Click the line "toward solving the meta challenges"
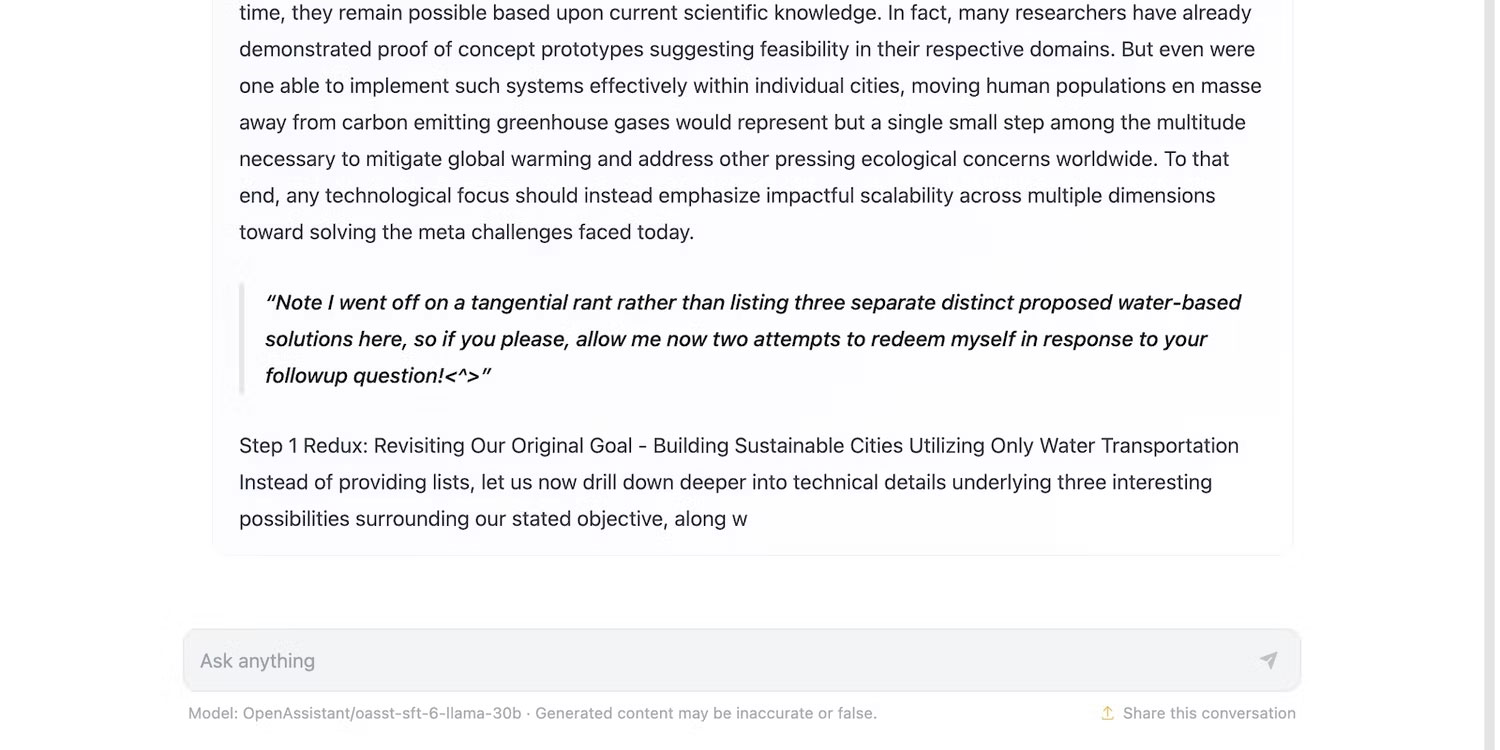This screenshot has height=750, width=1500. [466, 232]
